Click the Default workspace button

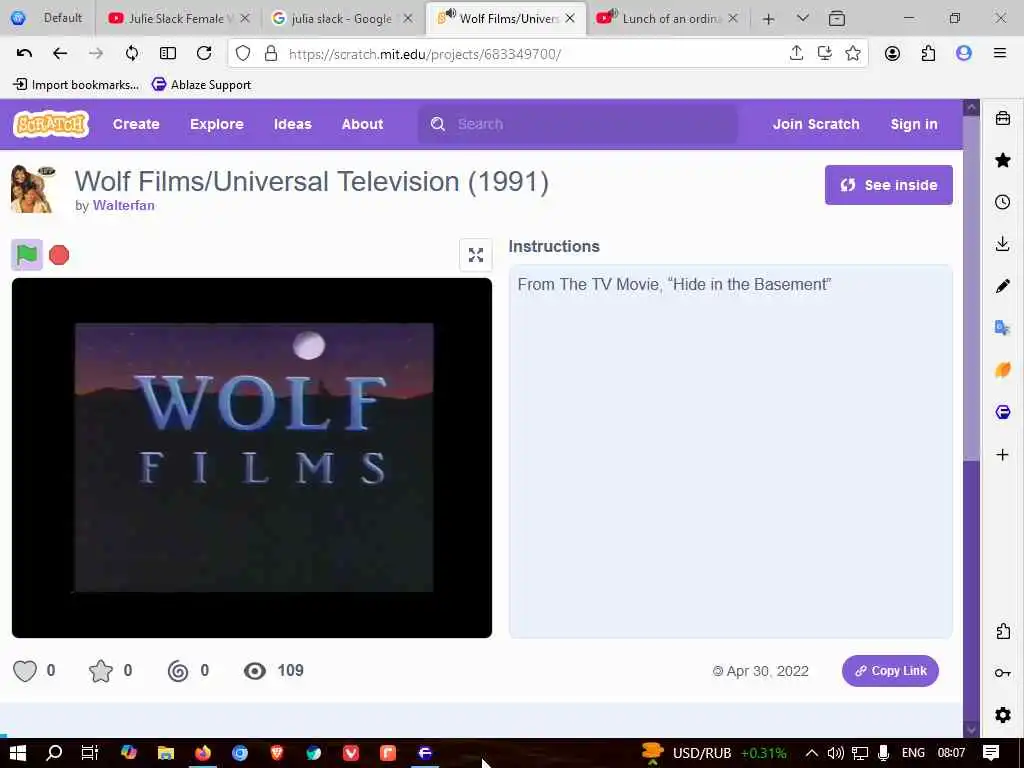tap(47, 18)
